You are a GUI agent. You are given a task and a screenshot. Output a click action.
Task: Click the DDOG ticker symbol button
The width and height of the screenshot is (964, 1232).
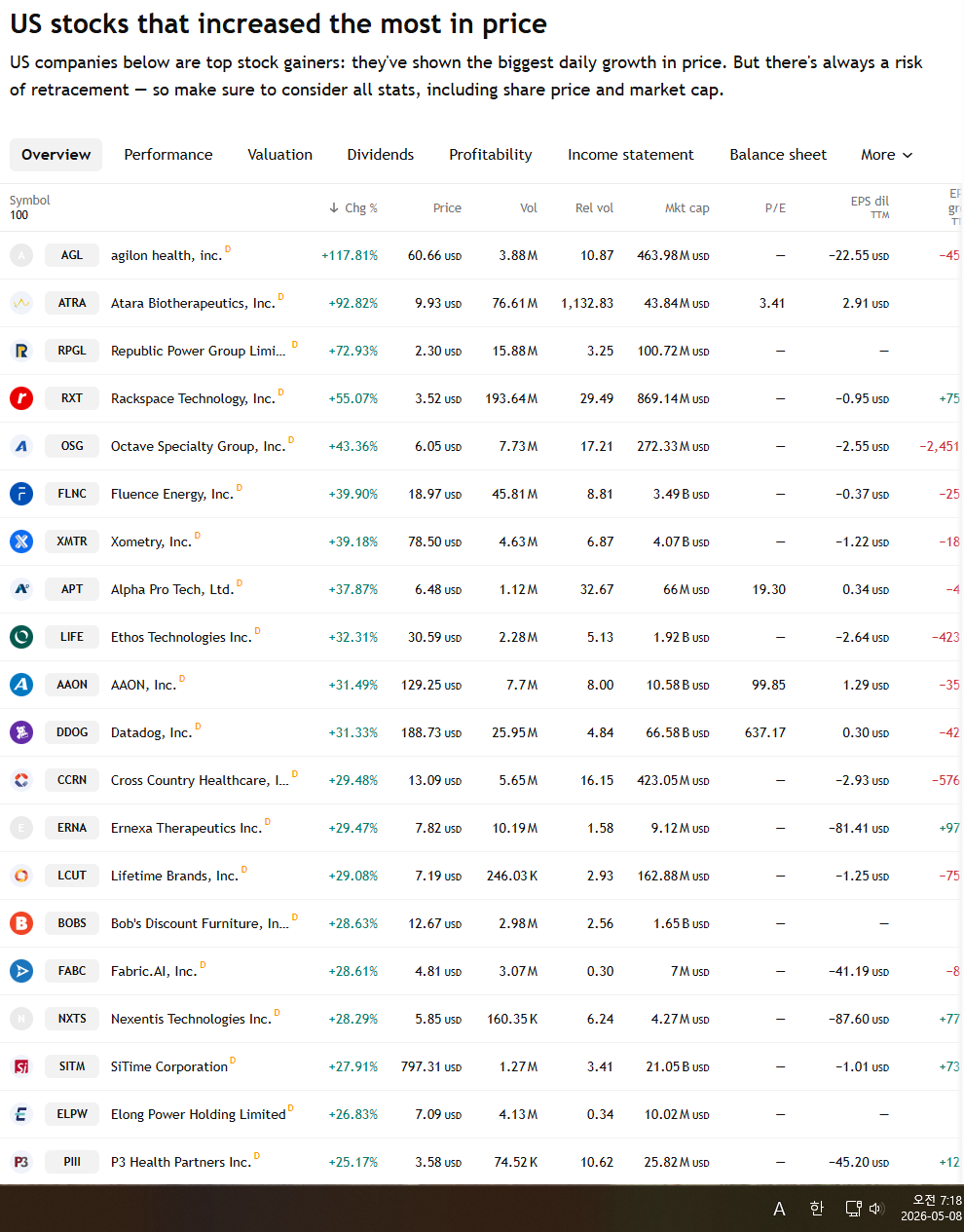(x=72, y=732)
